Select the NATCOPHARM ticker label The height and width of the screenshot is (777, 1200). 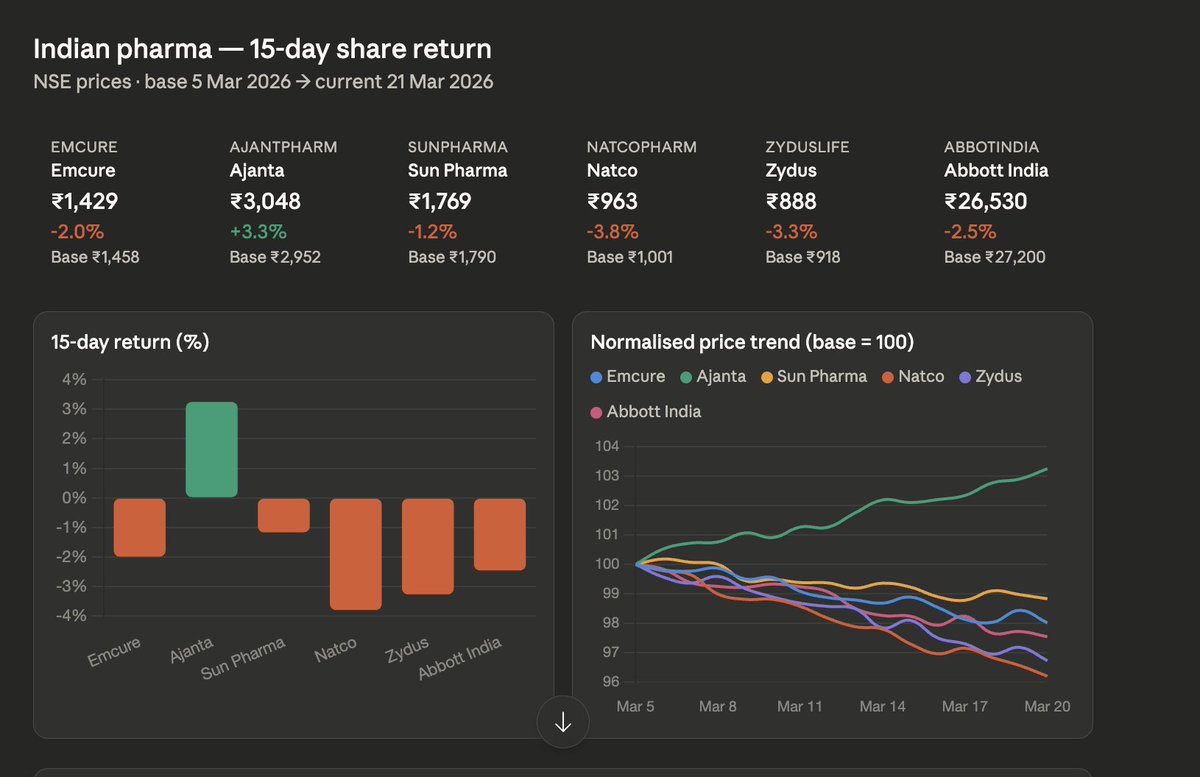(640, 147)
